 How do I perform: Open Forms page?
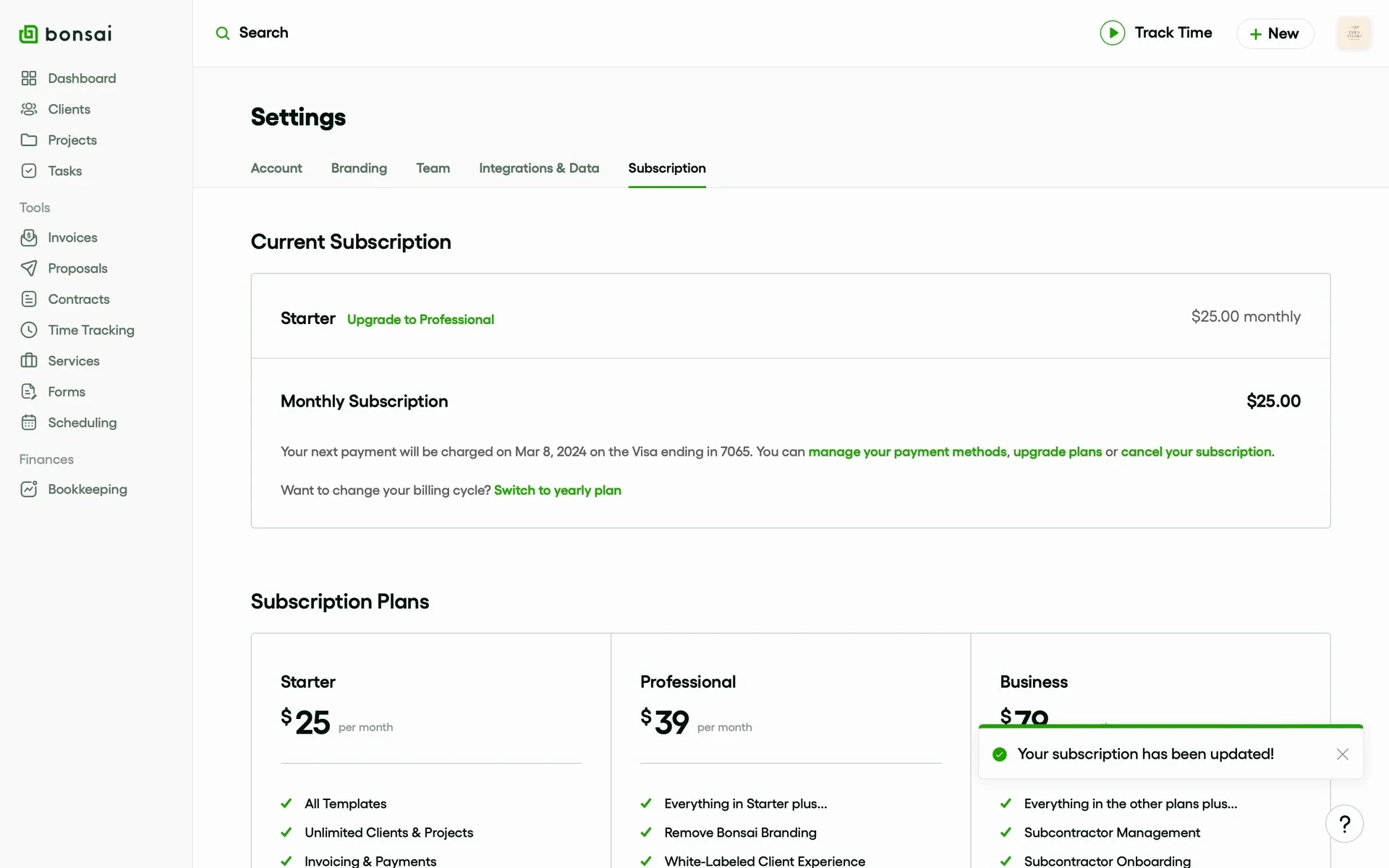click(x=67, y=391)
